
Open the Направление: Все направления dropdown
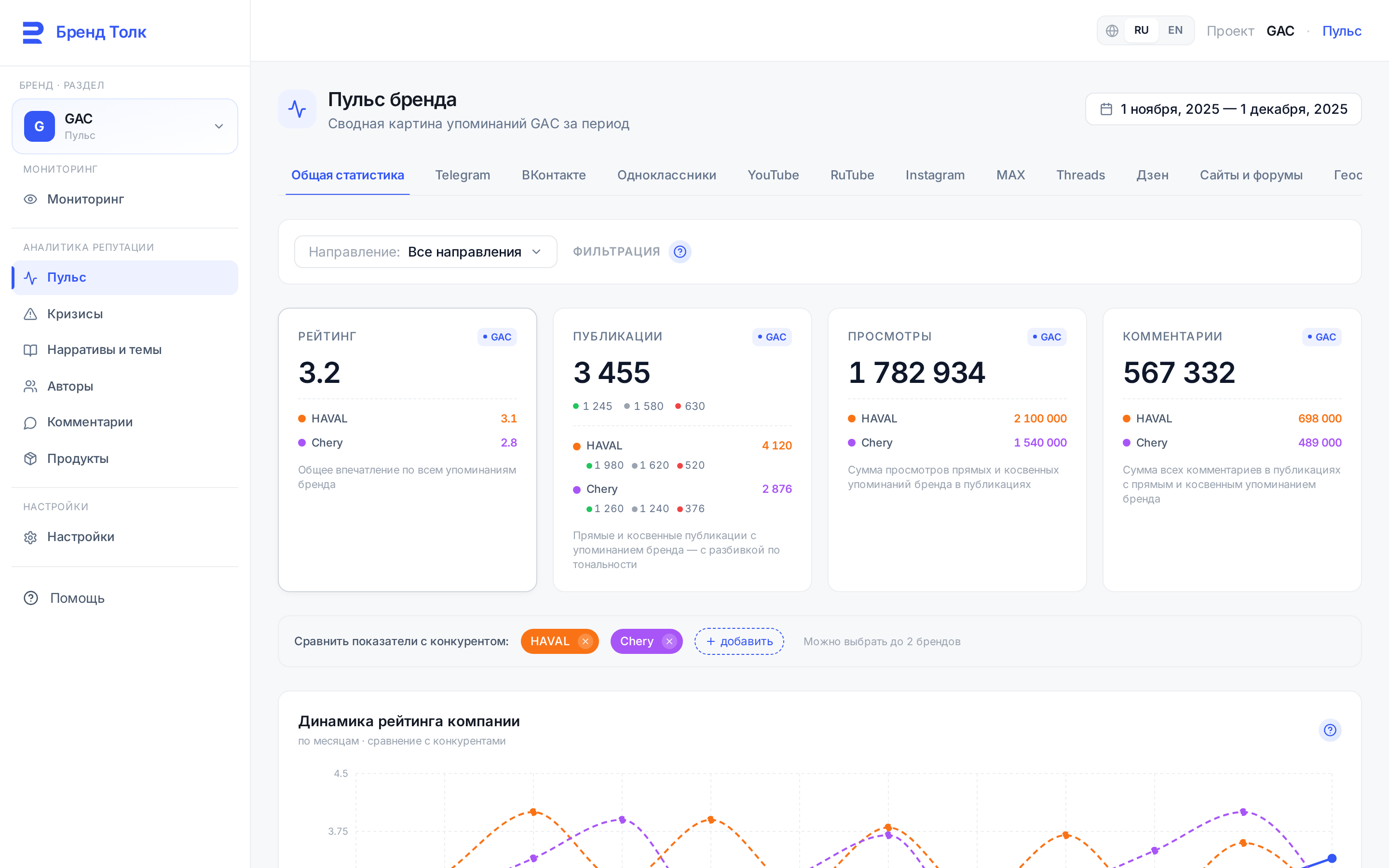pyautogui.click(x=425, y=252)
